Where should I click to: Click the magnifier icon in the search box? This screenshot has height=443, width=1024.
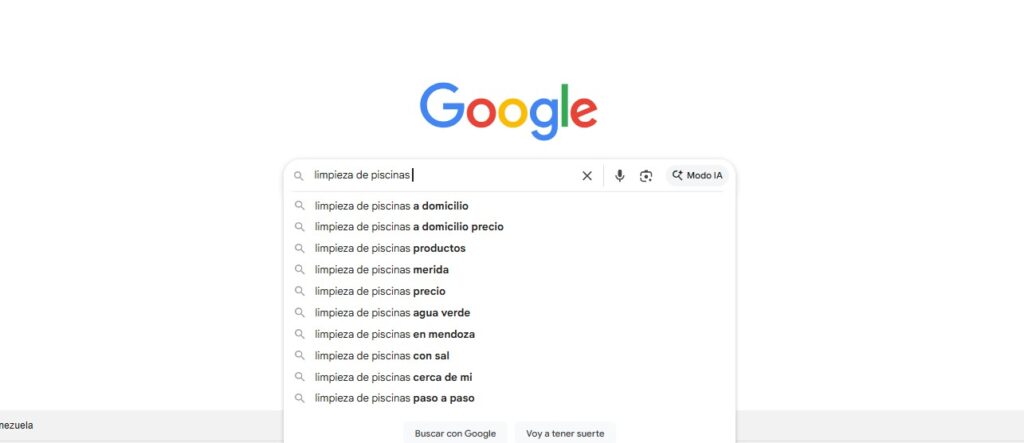[x=298, y=176]
